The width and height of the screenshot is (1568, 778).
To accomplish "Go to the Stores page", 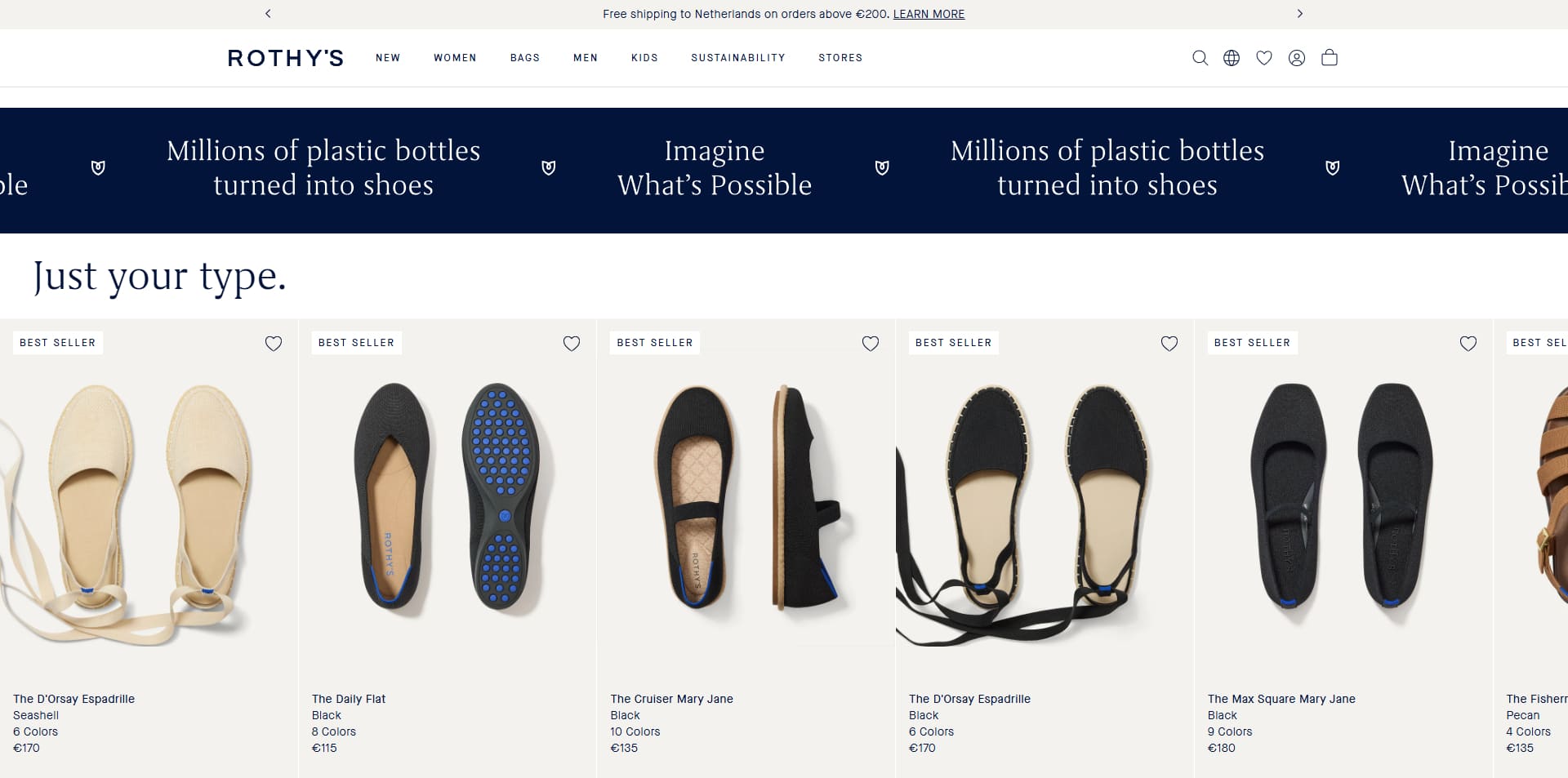I will (x=840, y=58).
